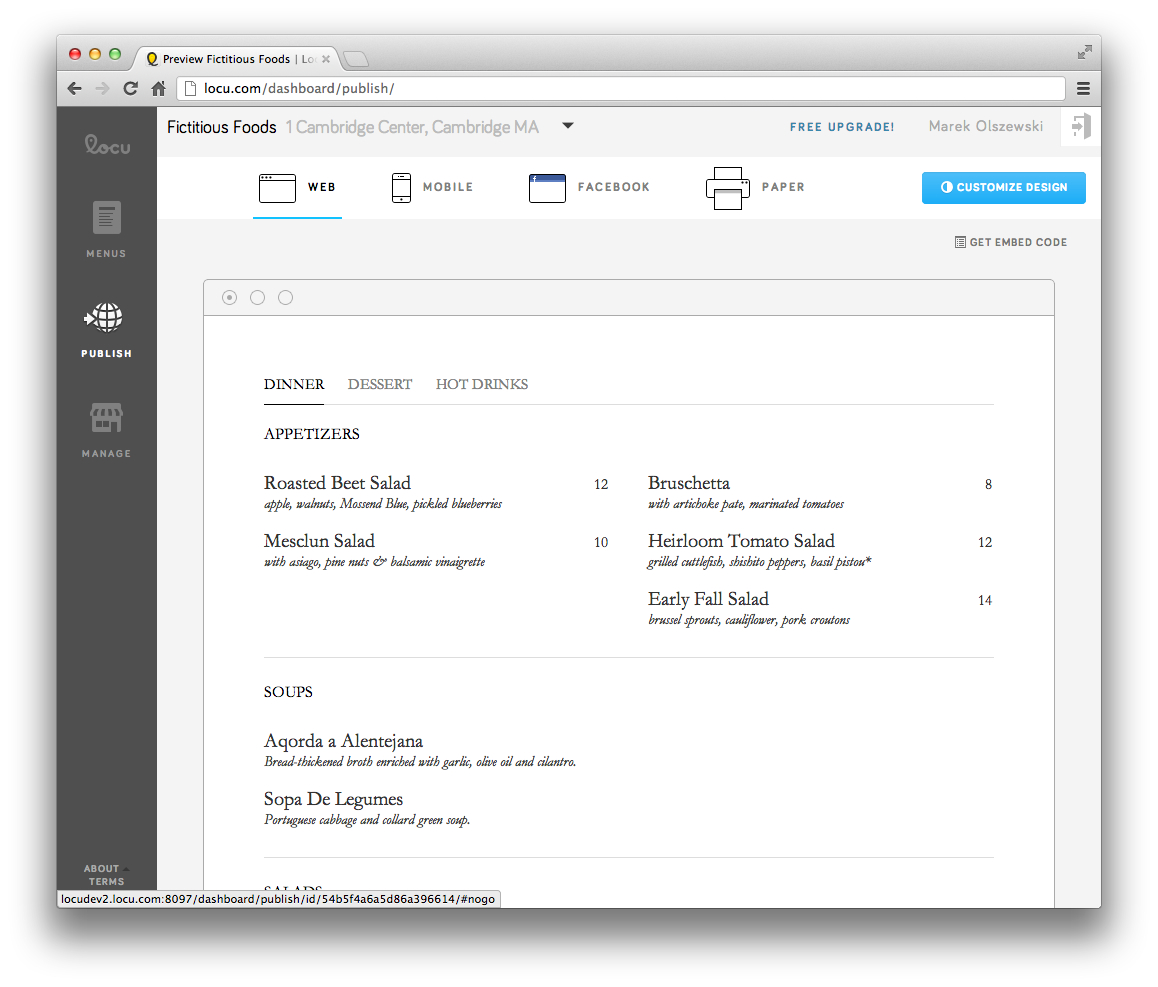
Task: Open the Publish globe icon
Action: click(x=104, y=318)
